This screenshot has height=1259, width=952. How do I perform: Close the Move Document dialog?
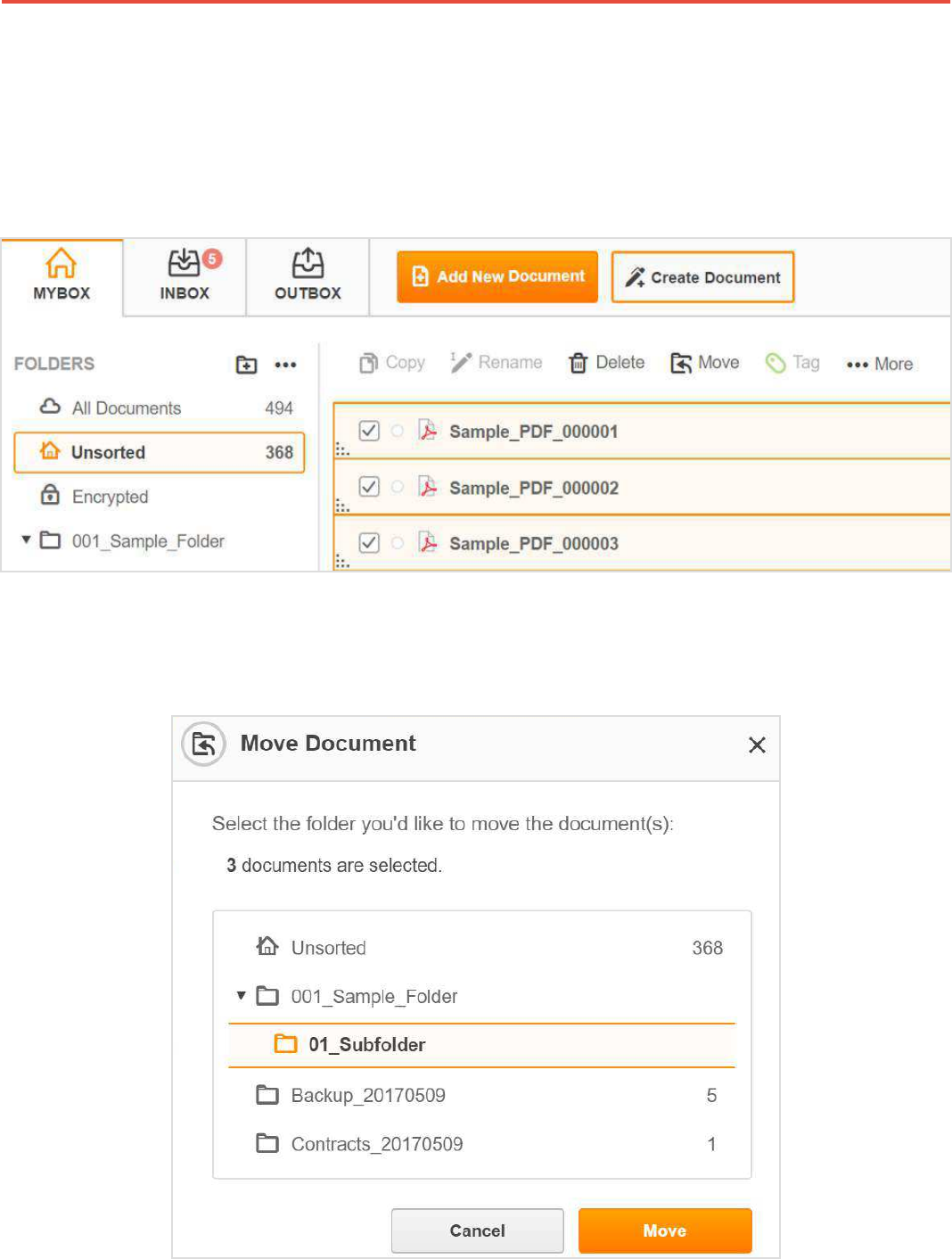[757, 745]
